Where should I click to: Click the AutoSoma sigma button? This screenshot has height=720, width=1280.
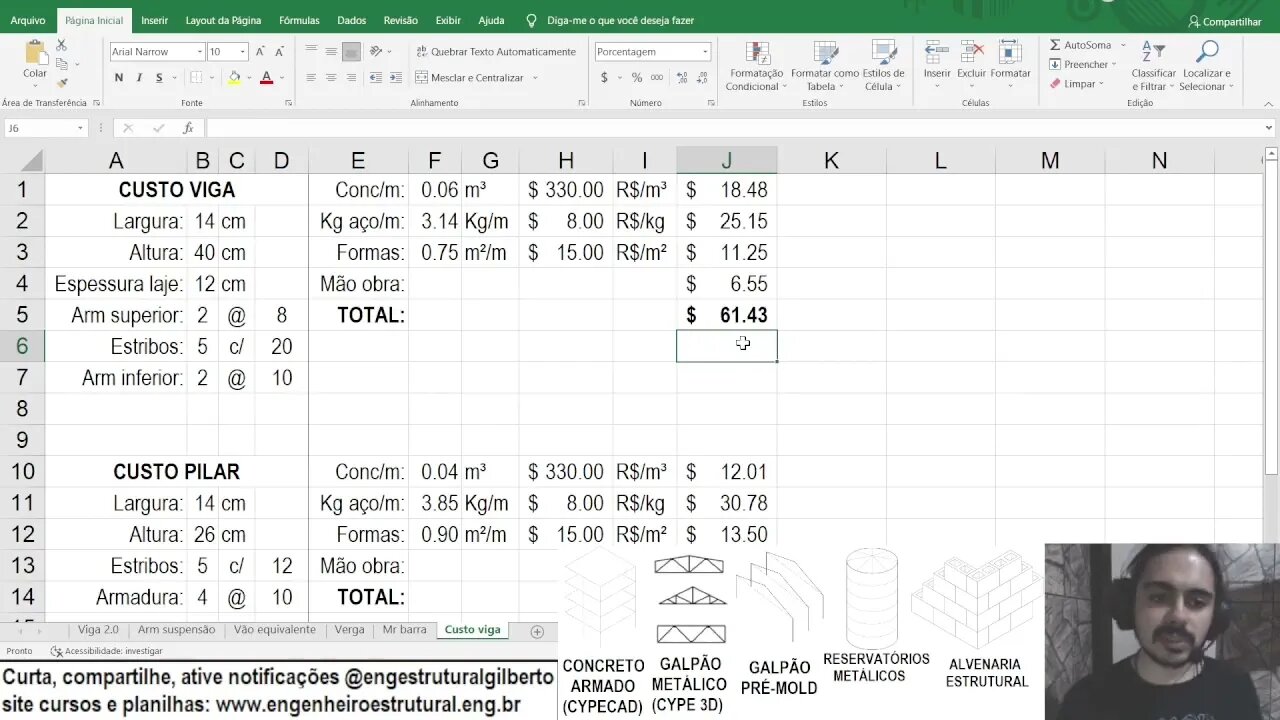coord(1082,45)
